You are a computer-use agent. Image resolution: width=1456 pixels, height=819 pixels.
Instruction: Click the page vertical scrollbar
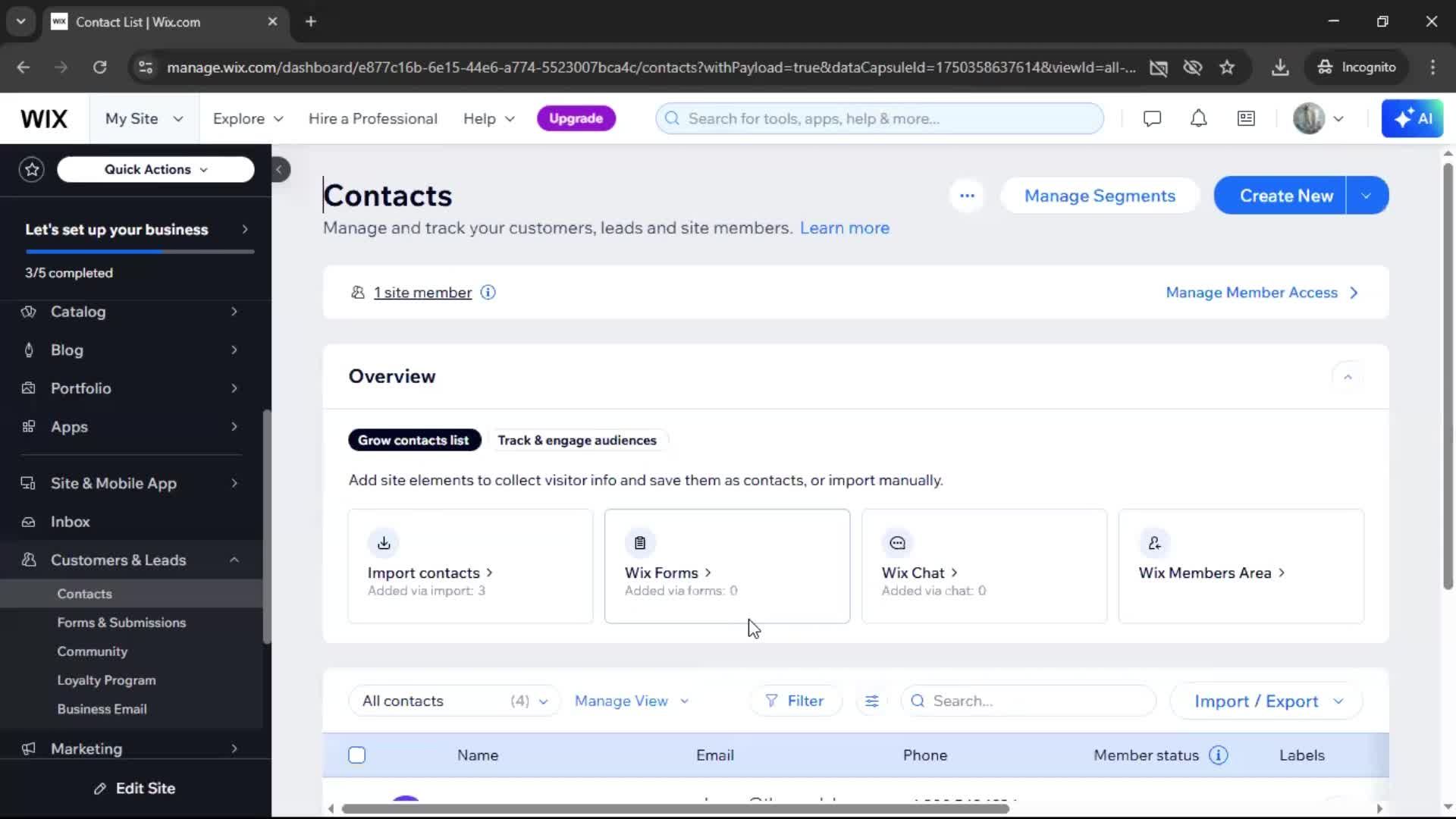point(1448,375)
